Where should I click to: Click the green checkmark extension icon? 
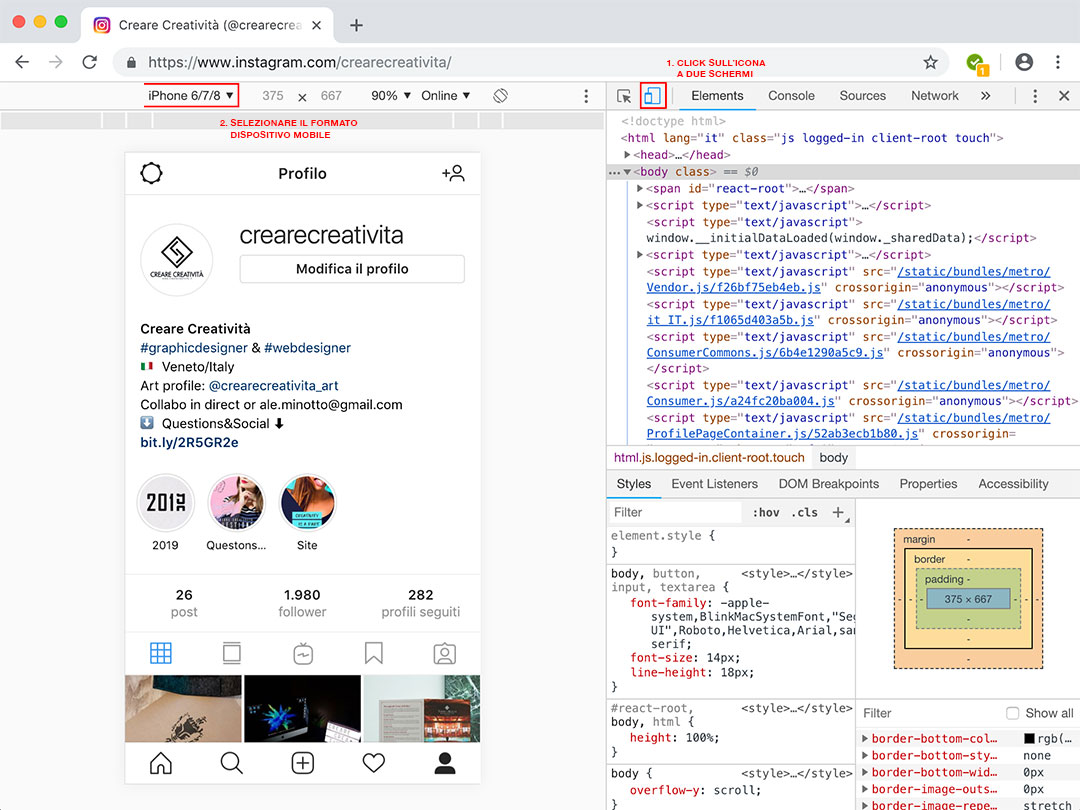pos(977,63)
